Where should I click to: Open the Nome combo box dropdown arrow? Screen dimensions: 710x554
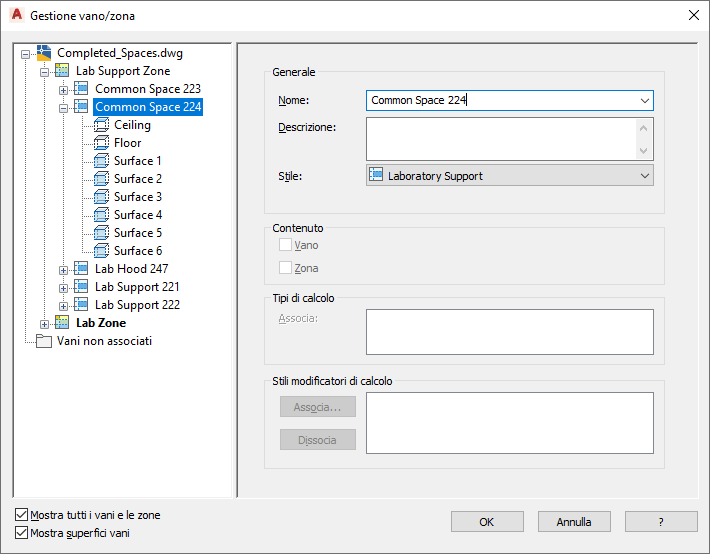(x=645, y=101)
